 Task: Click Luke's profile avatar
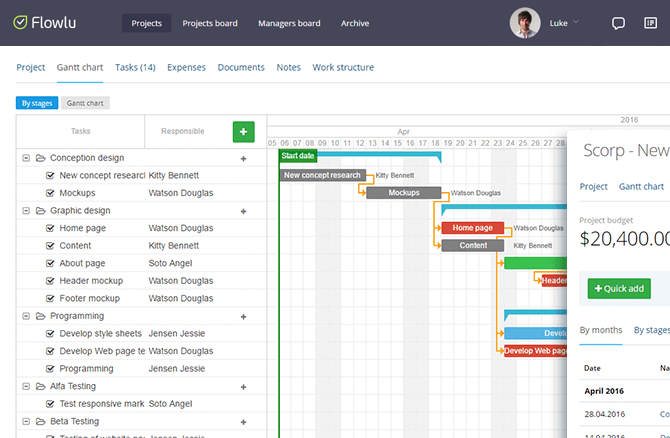[x=525, y=23]
